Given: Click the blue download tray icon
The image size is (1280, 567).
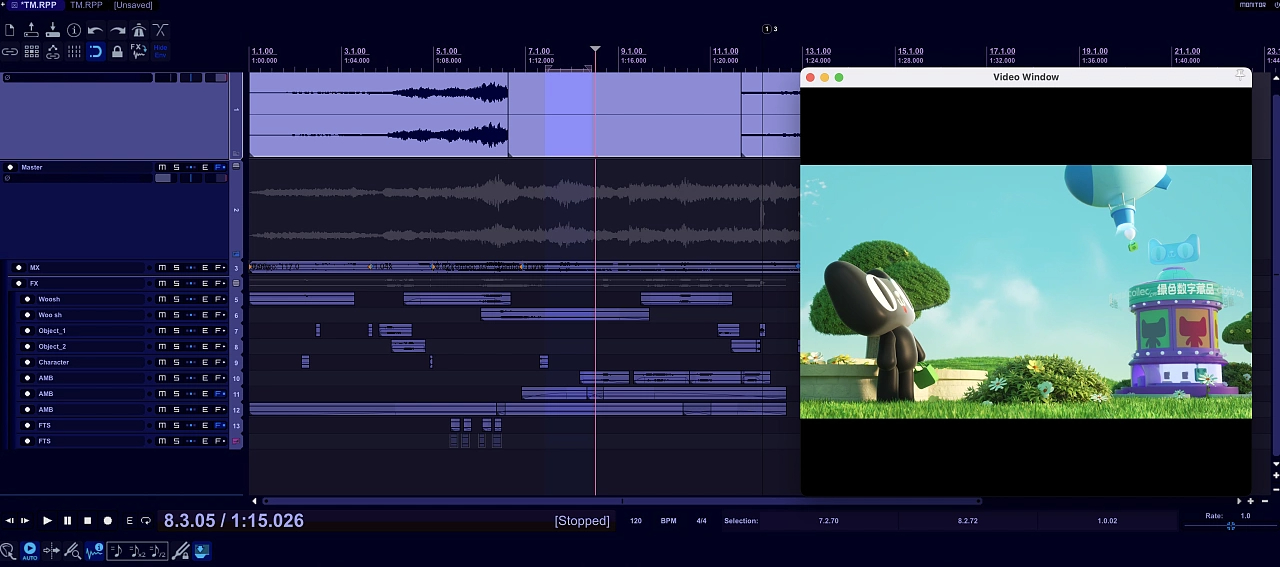Looking at the screenshot, I should tap(202, 550).
